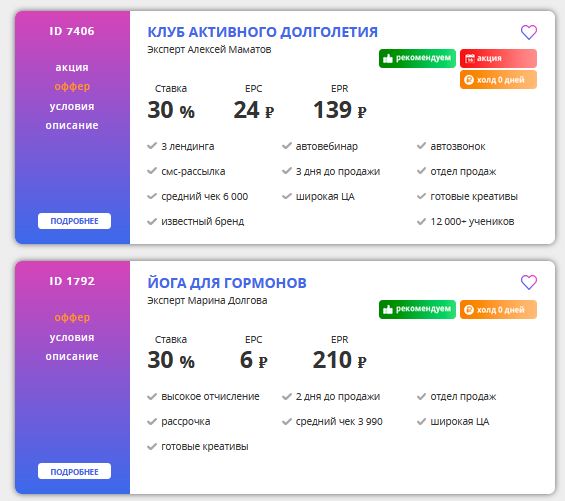Click calendar icon in red акция badge

pyautogui.click(x=469, y=58)
